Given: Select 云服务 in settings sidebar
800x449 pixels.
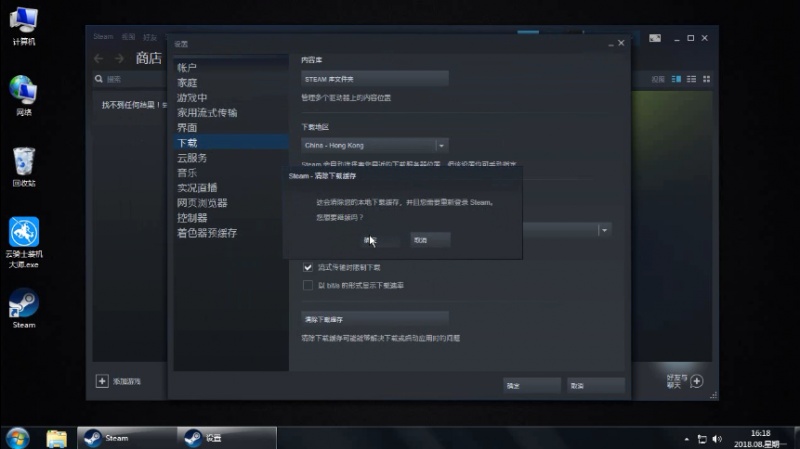Looking at the screenshot, I should [231, 158].
